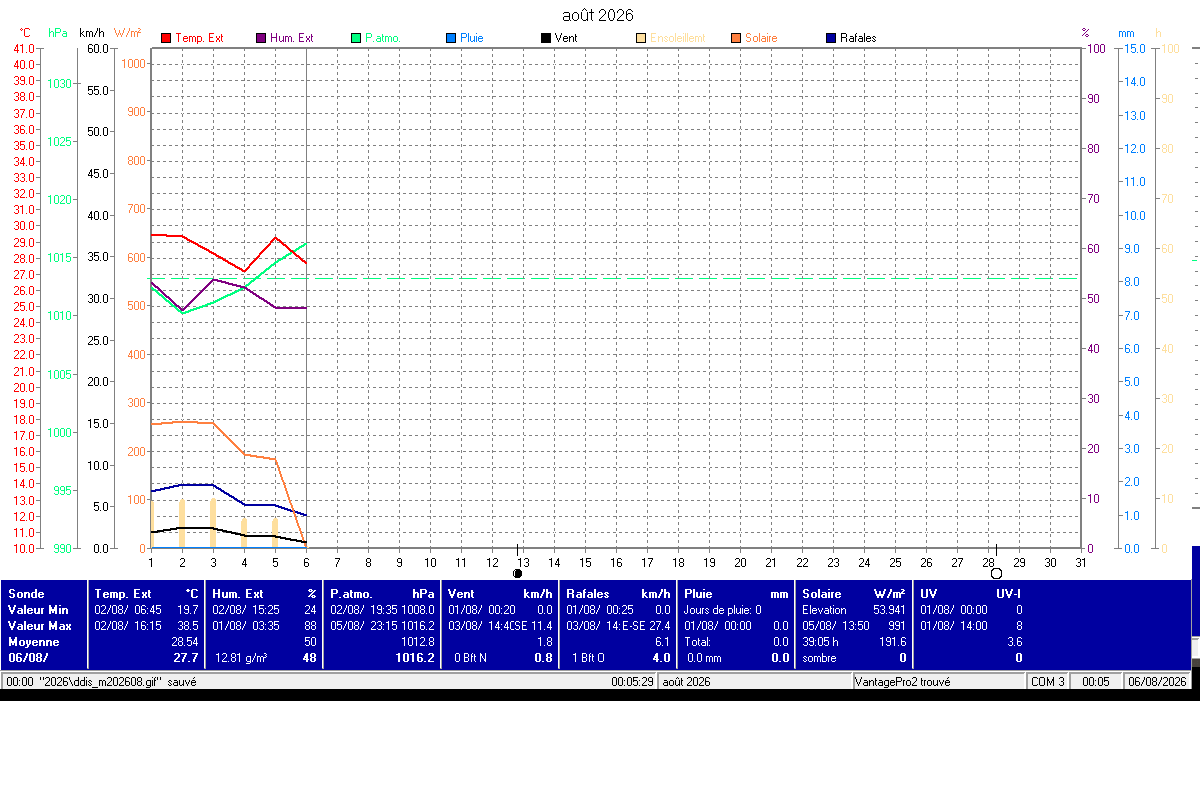Image resolution: width=1200 pixels, height=787 pixels.
Task: Click the '12.81 g/m³' humidity value
Action: (240, 658)
